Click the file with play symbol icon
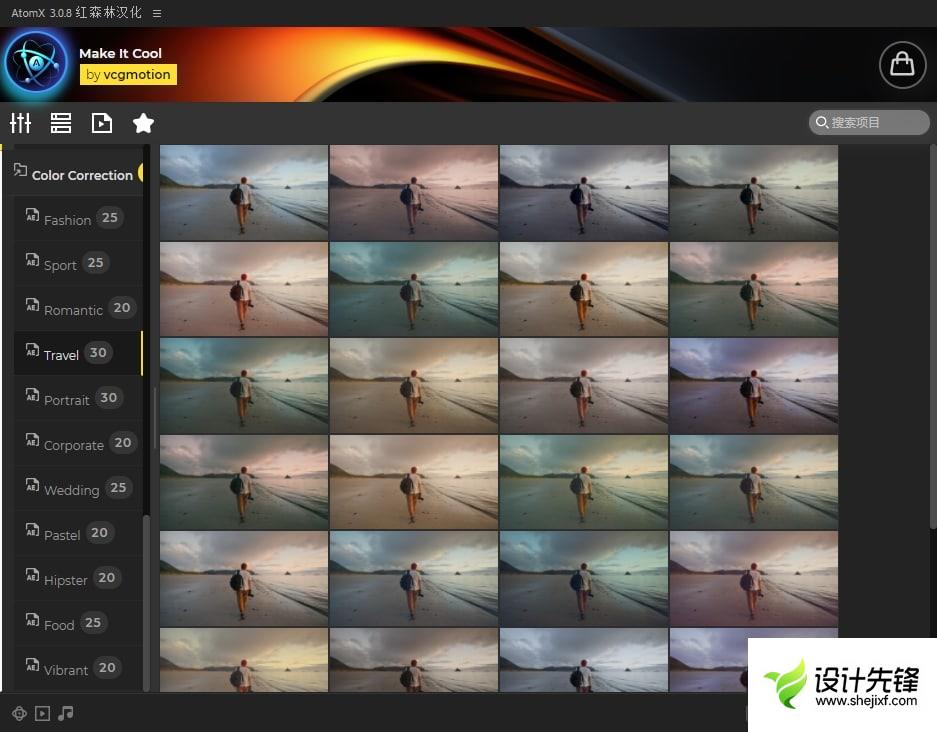The height and width of the screenshot is (732, 937). tap(102, 123)
